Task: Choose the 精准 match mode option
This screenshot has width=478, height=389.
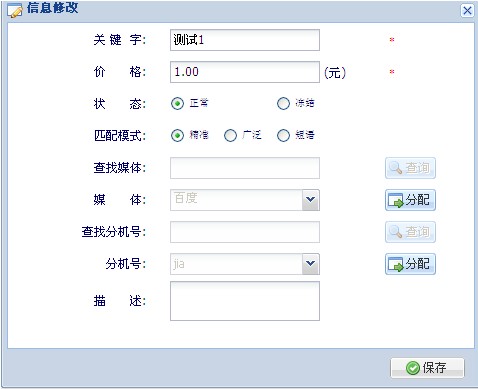Action: tap(177, 135)
